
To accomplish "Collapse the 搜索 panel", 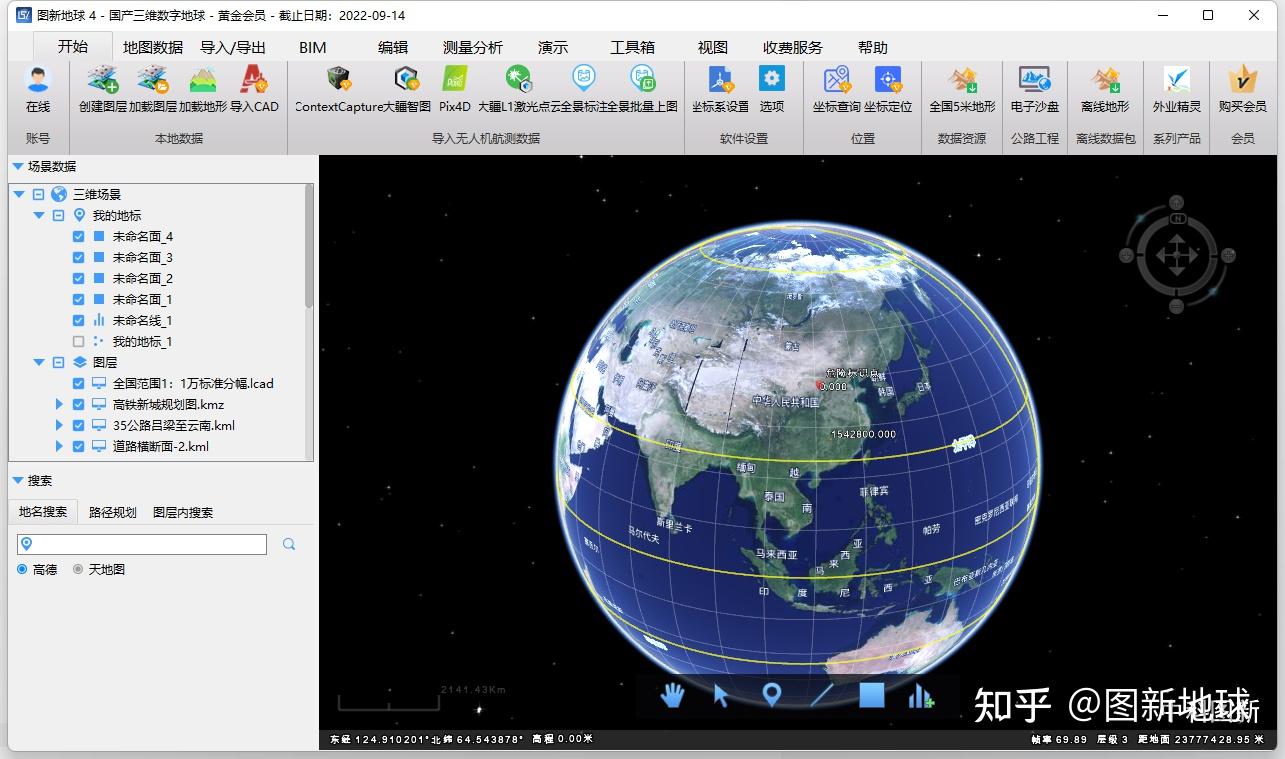I will coord(18,480).
